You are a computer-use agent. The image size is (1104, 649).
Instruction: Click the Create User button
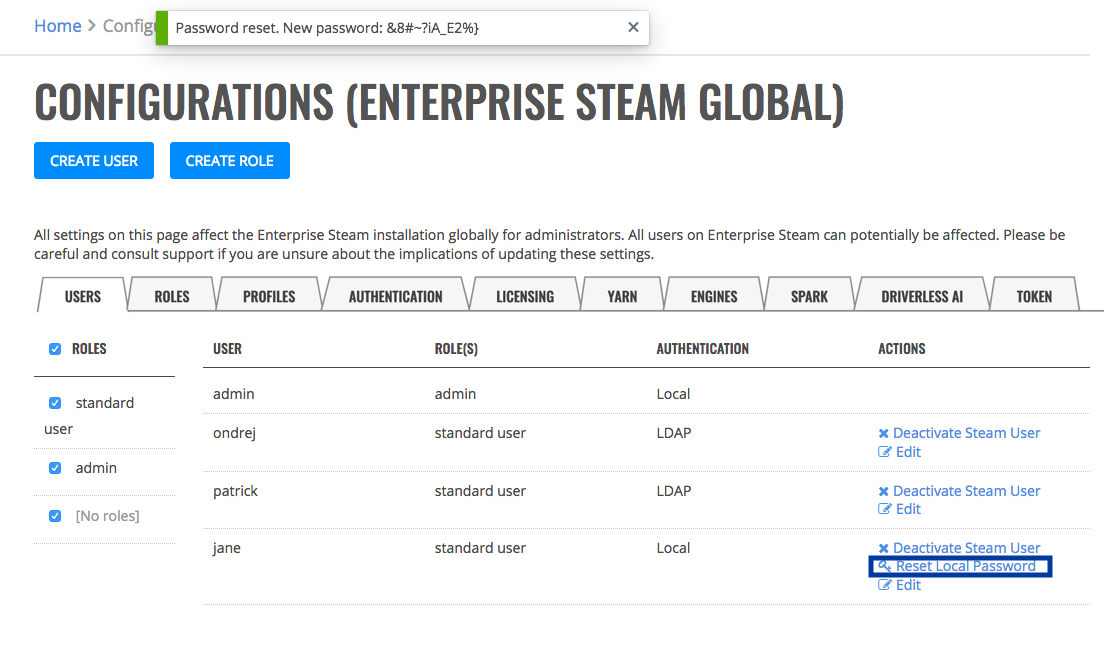tap(94, 160)
